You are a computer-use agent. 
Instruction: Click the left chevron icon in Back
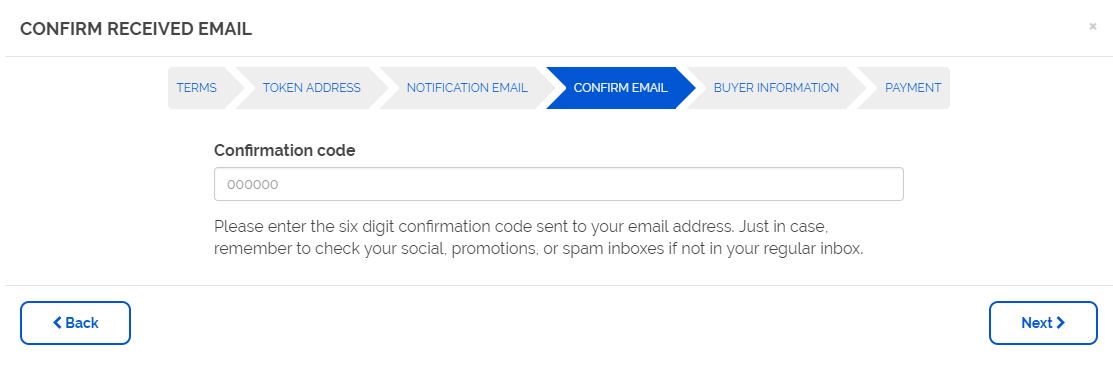[57, 323]
